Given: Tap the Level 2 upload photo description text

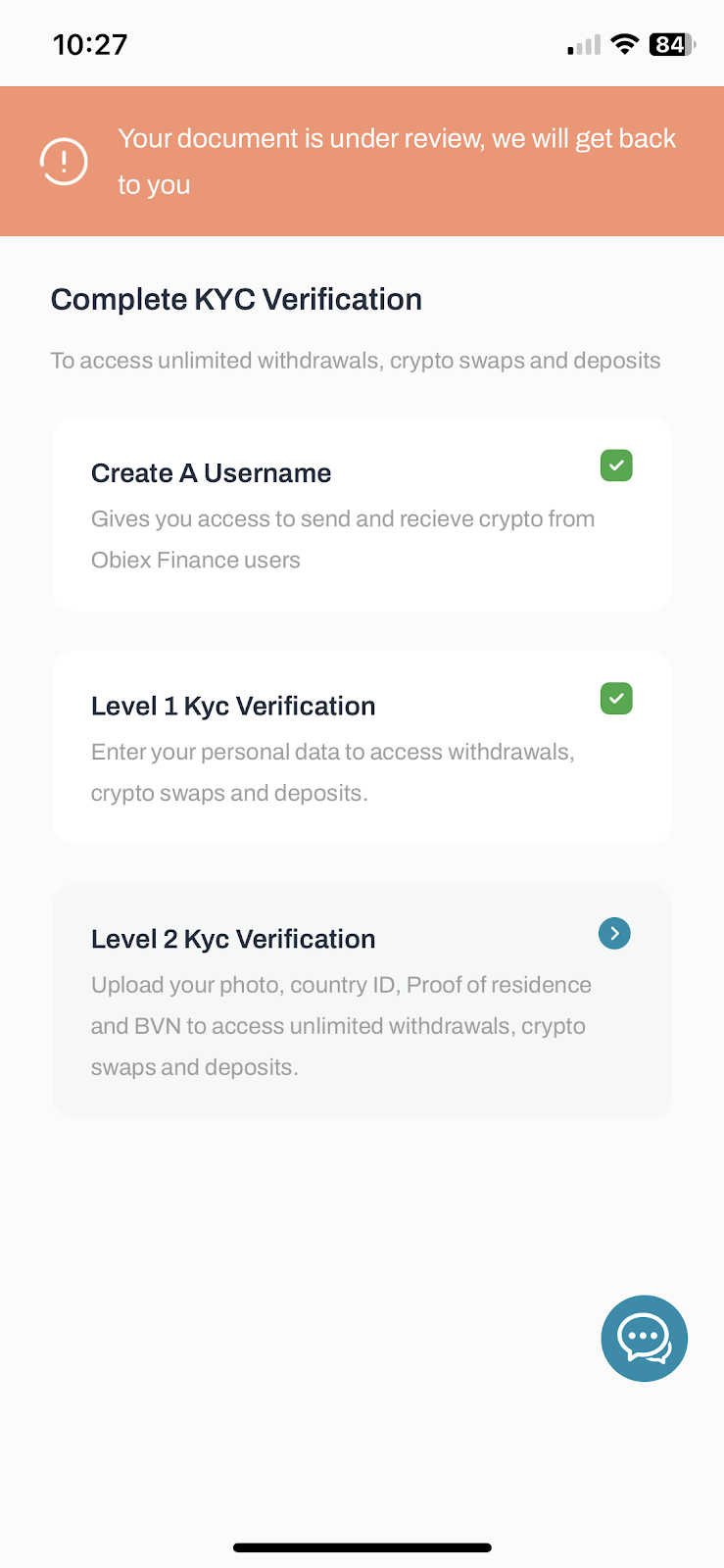Looking at the screenshot, I should tap(341, 1026).
